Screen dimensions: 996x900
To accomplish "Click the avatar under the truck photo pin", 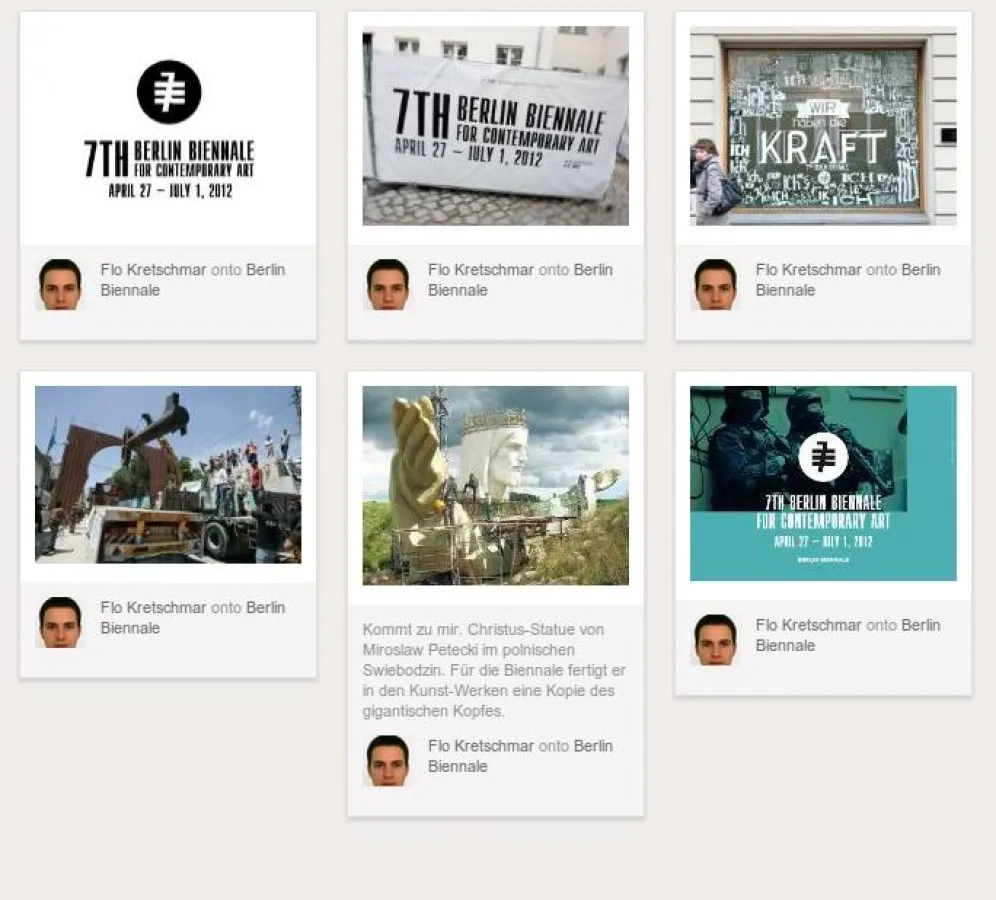I will click(x=60, y=622).
